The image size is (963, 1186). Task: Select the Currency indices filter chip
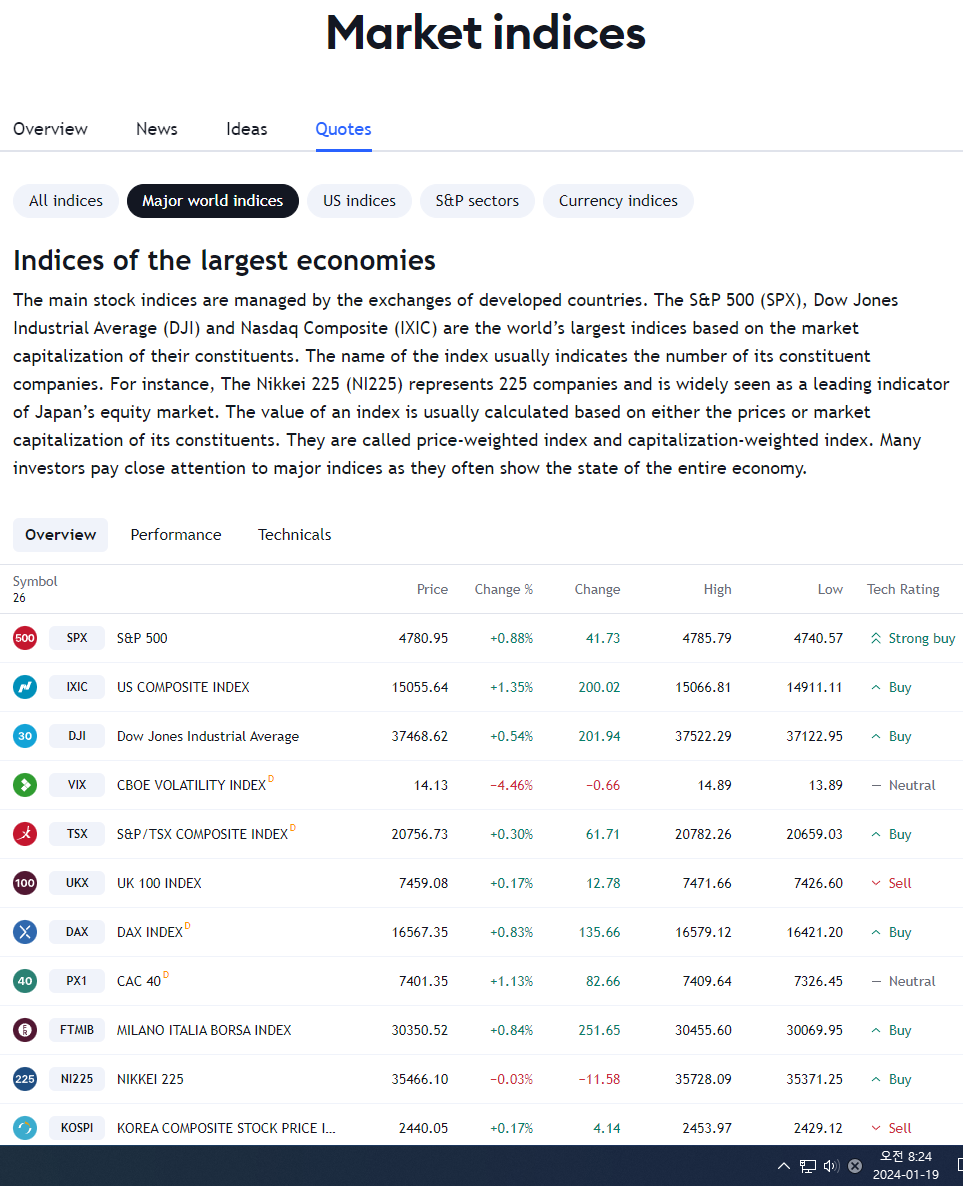pyautogui.click(x=618, y=200)
